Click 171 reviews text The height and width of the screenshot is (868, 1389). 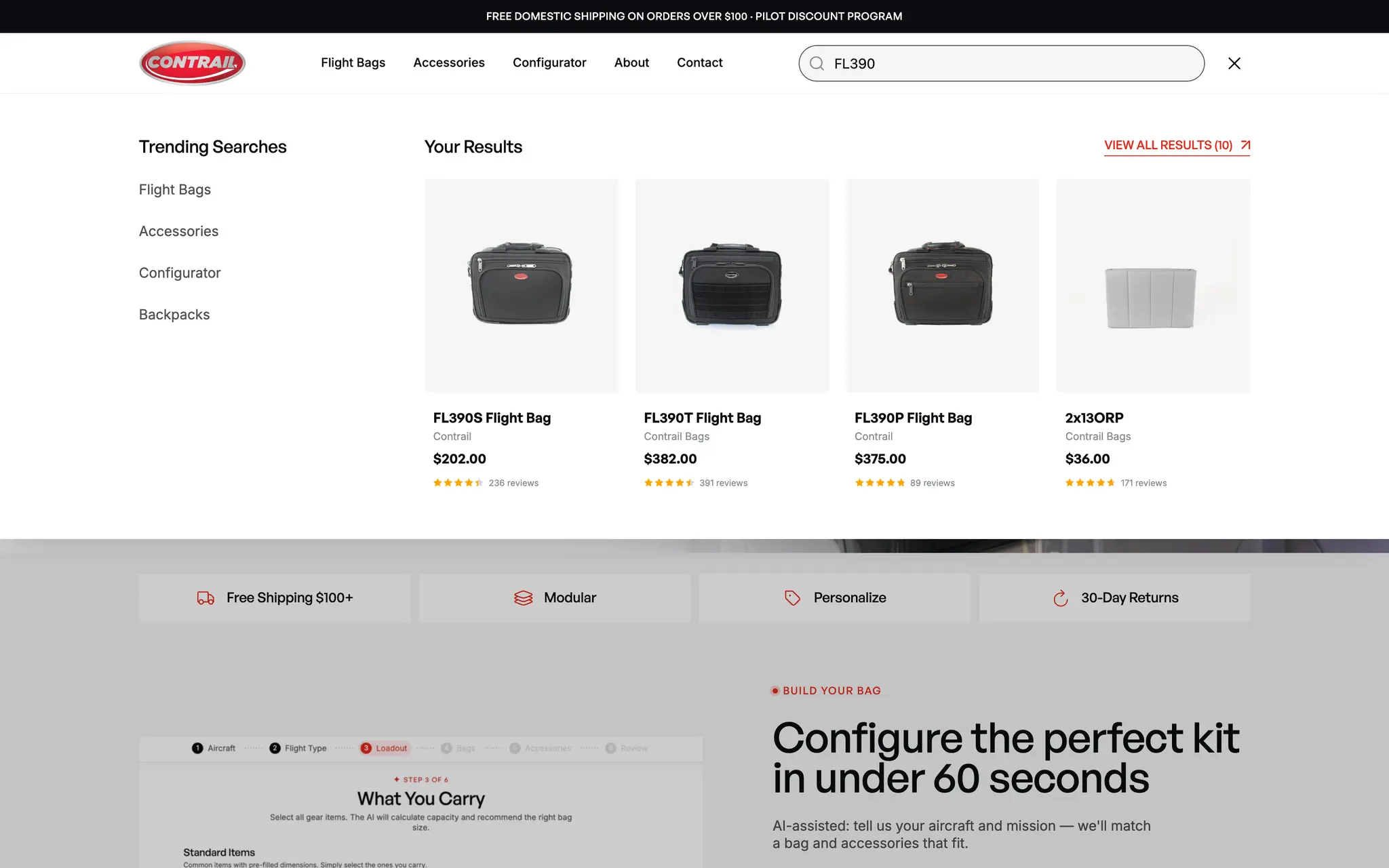tap(1143, 483)
